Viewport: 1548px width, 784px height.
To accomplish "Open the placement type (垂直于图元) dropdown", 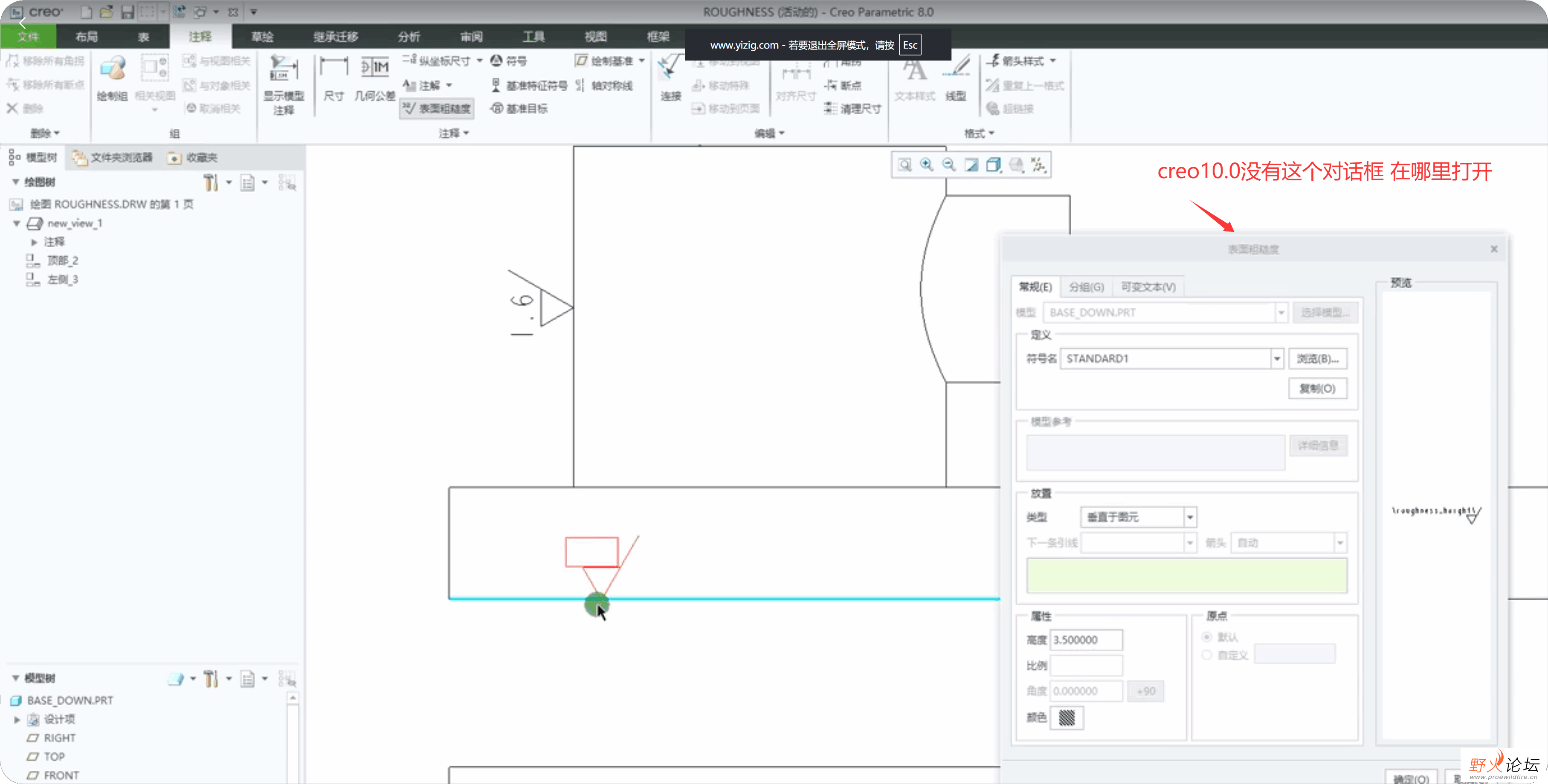I will (1190, 517).
